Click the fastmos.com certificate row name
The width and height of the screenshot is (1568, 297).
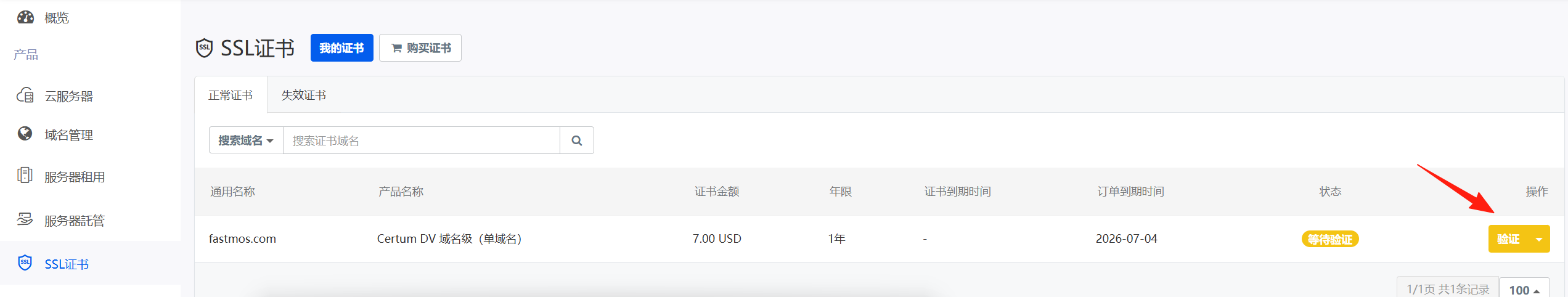click(x=242, y=239)
